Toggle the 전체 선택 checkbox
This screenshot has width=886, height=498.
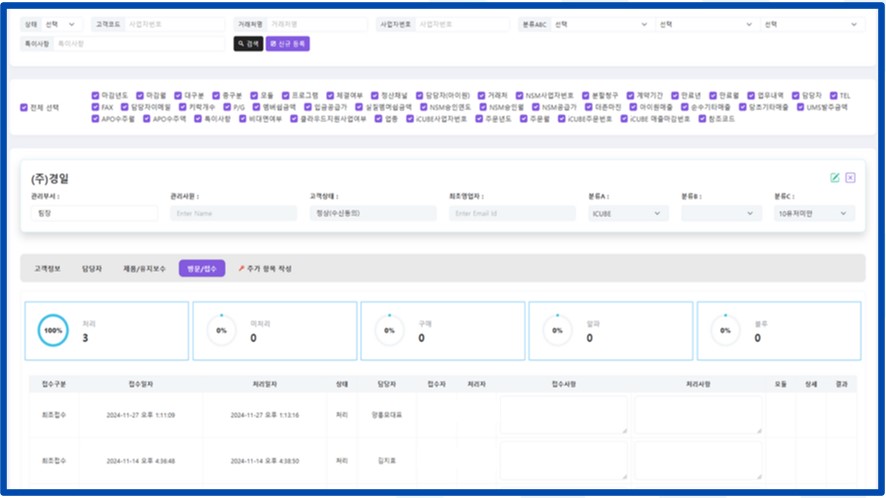point(24,107)
